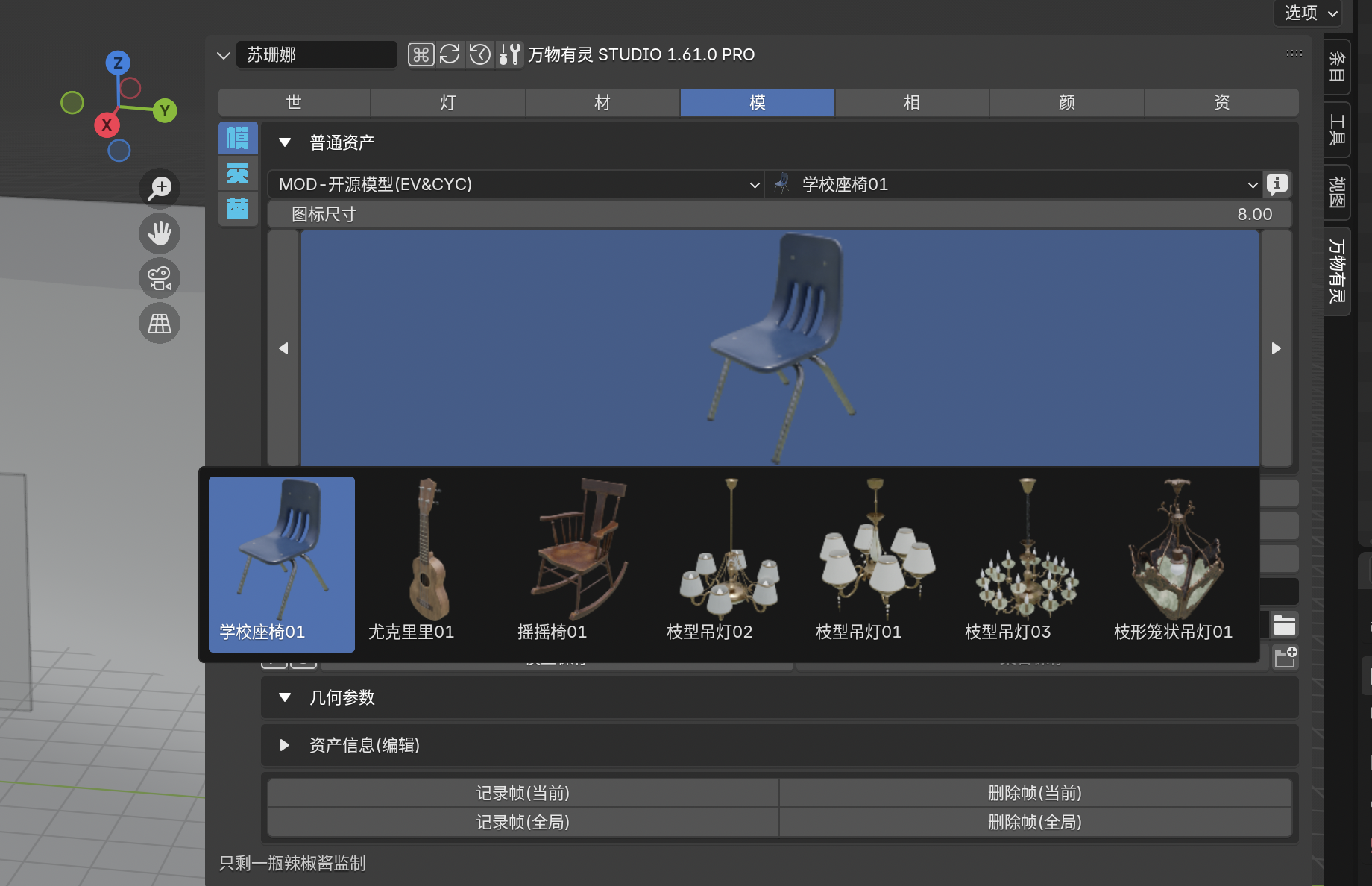Open the tools wrench icon in header
Image resolution: width=1372 pixels, height=886 pixels.
(509, 54)
